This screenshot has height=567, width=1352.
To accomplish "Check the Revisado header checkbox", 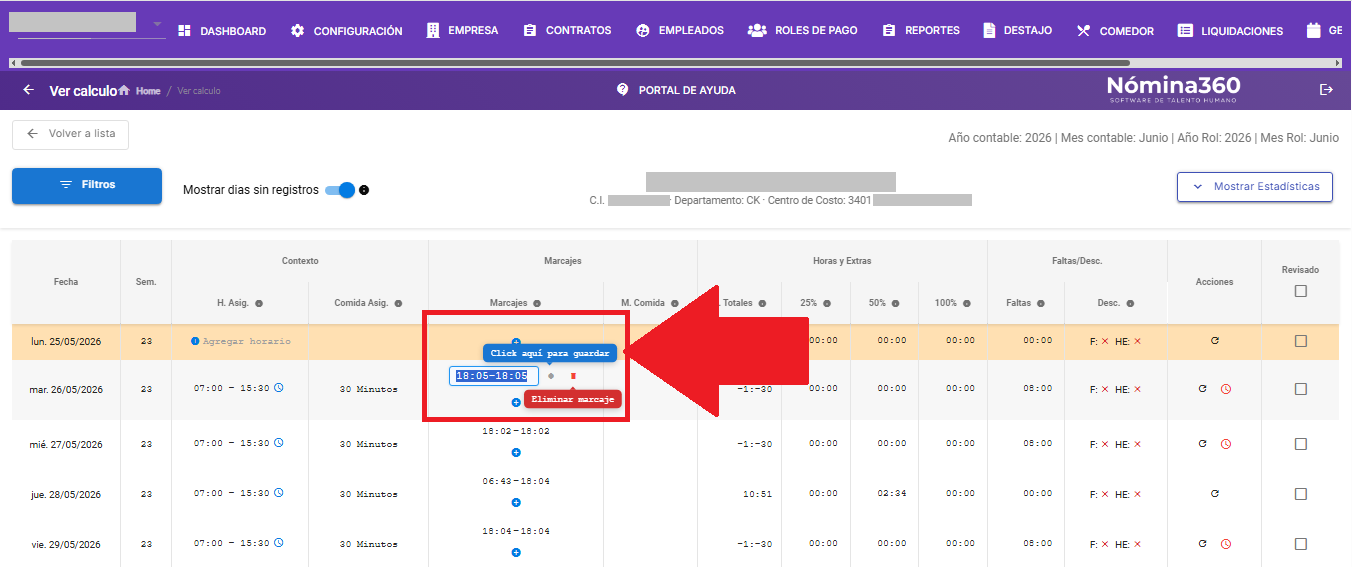I will (x=1300, y=291).
